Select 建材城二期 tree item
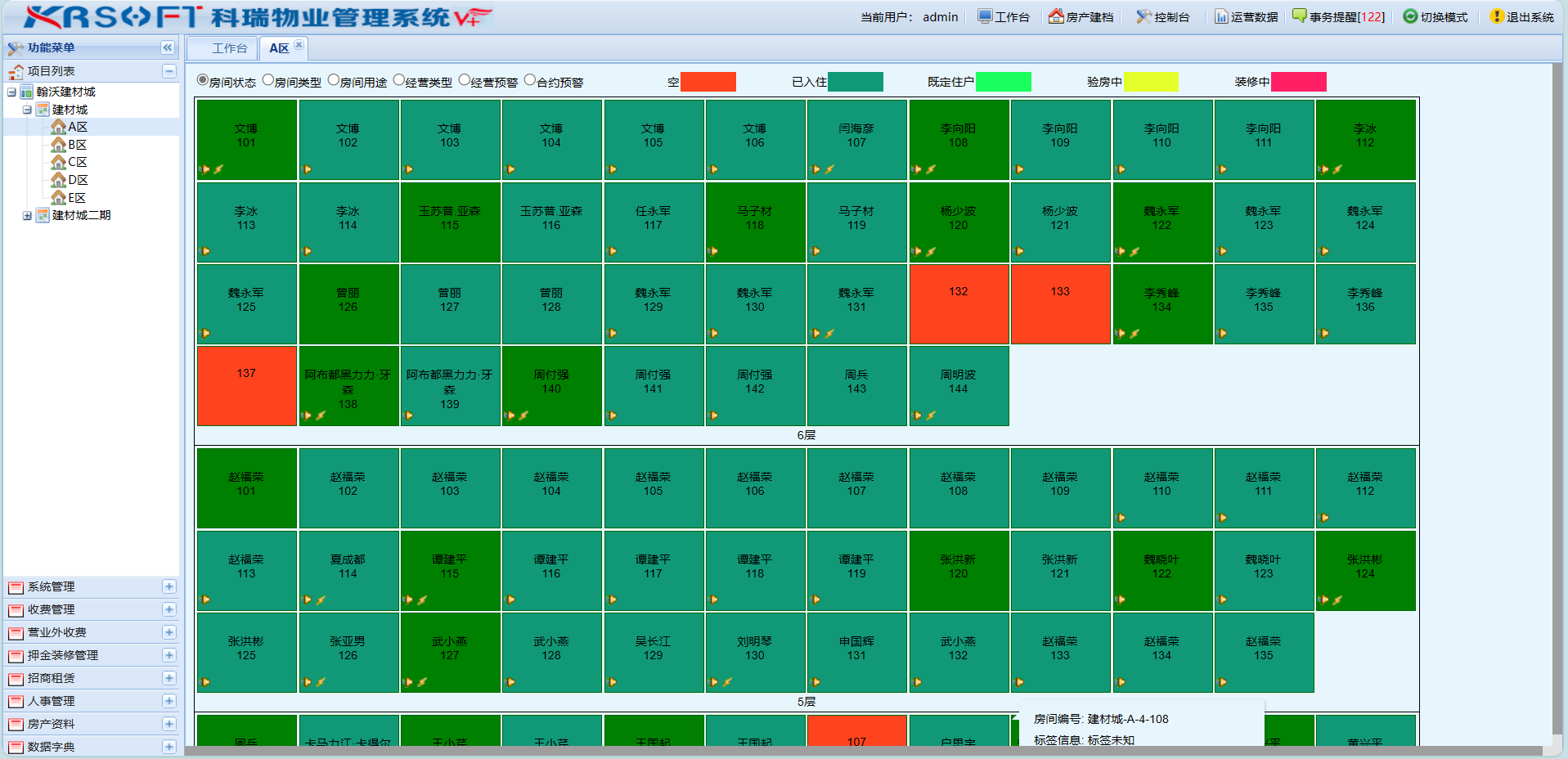 click(81, 215)
